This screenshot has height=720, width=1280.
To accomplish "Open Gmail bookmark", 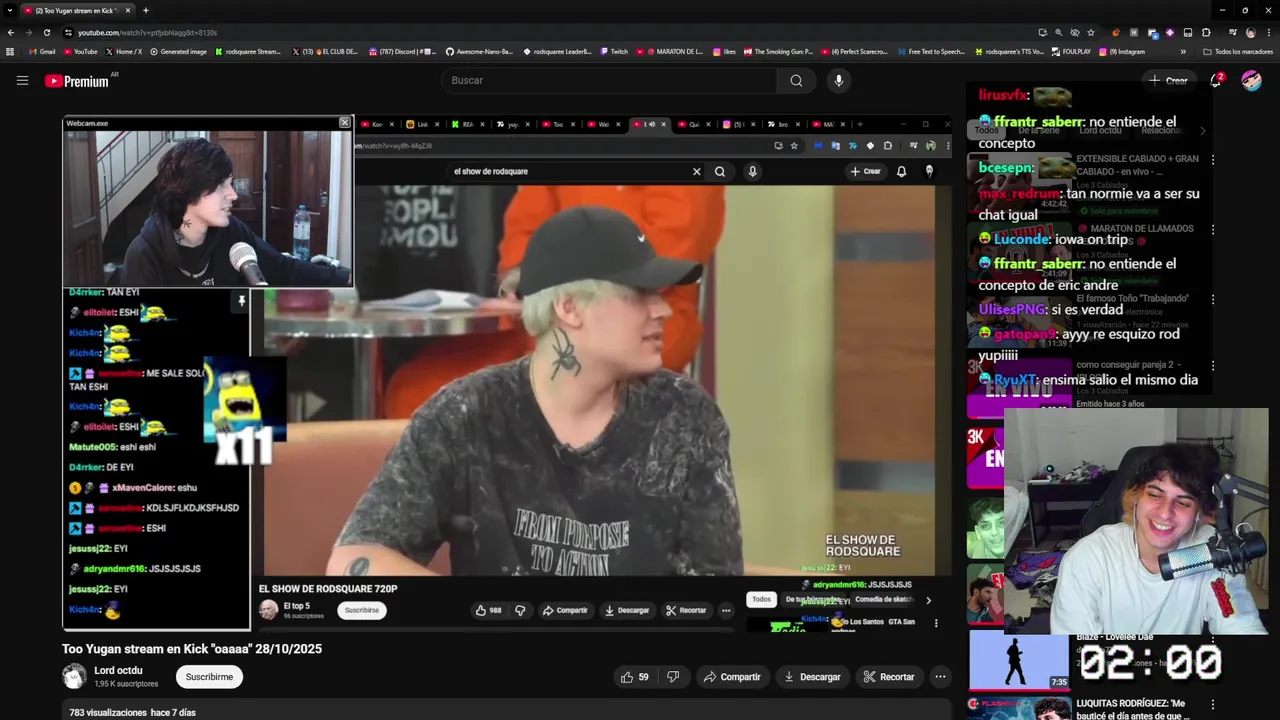I will (x=42, y=51).
